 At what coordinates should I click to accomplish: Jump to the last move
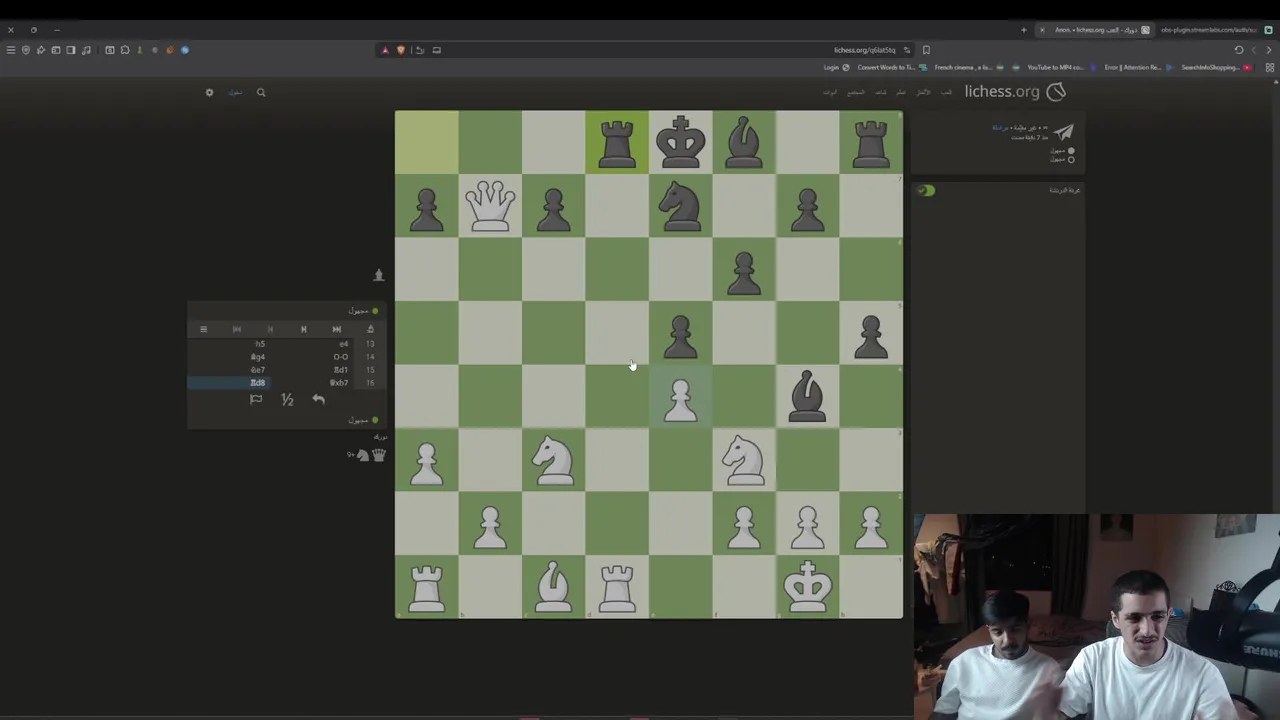236,329
